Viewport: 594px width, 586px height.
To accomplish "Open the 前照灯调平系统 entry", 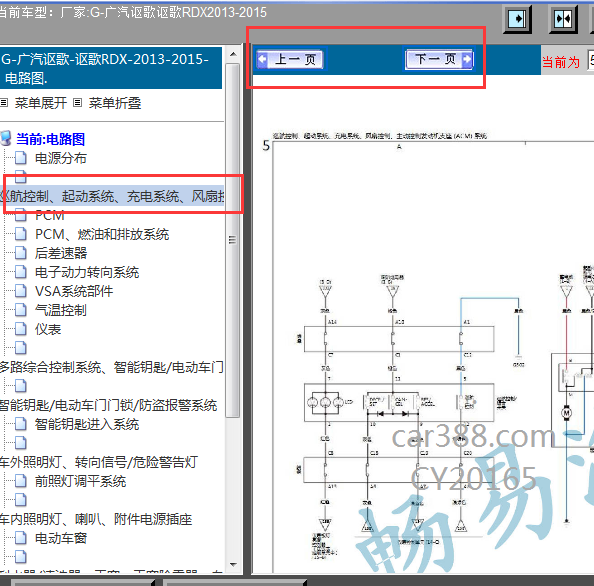I will click(80, 481).
